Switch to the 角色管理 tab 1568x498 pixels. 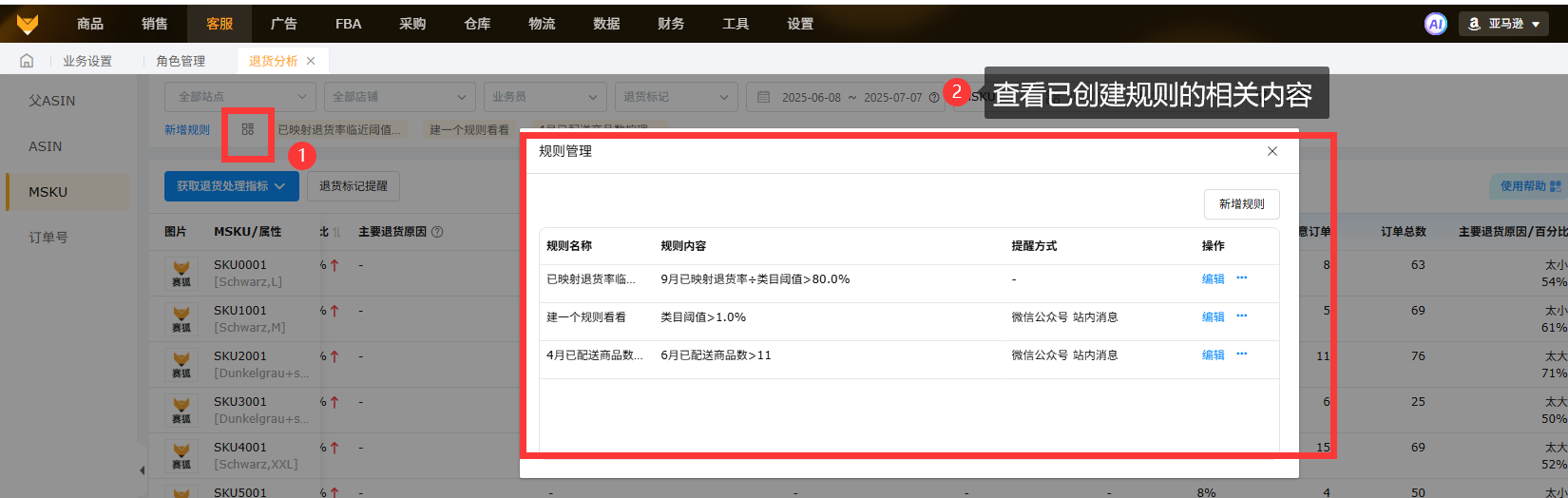181,61
